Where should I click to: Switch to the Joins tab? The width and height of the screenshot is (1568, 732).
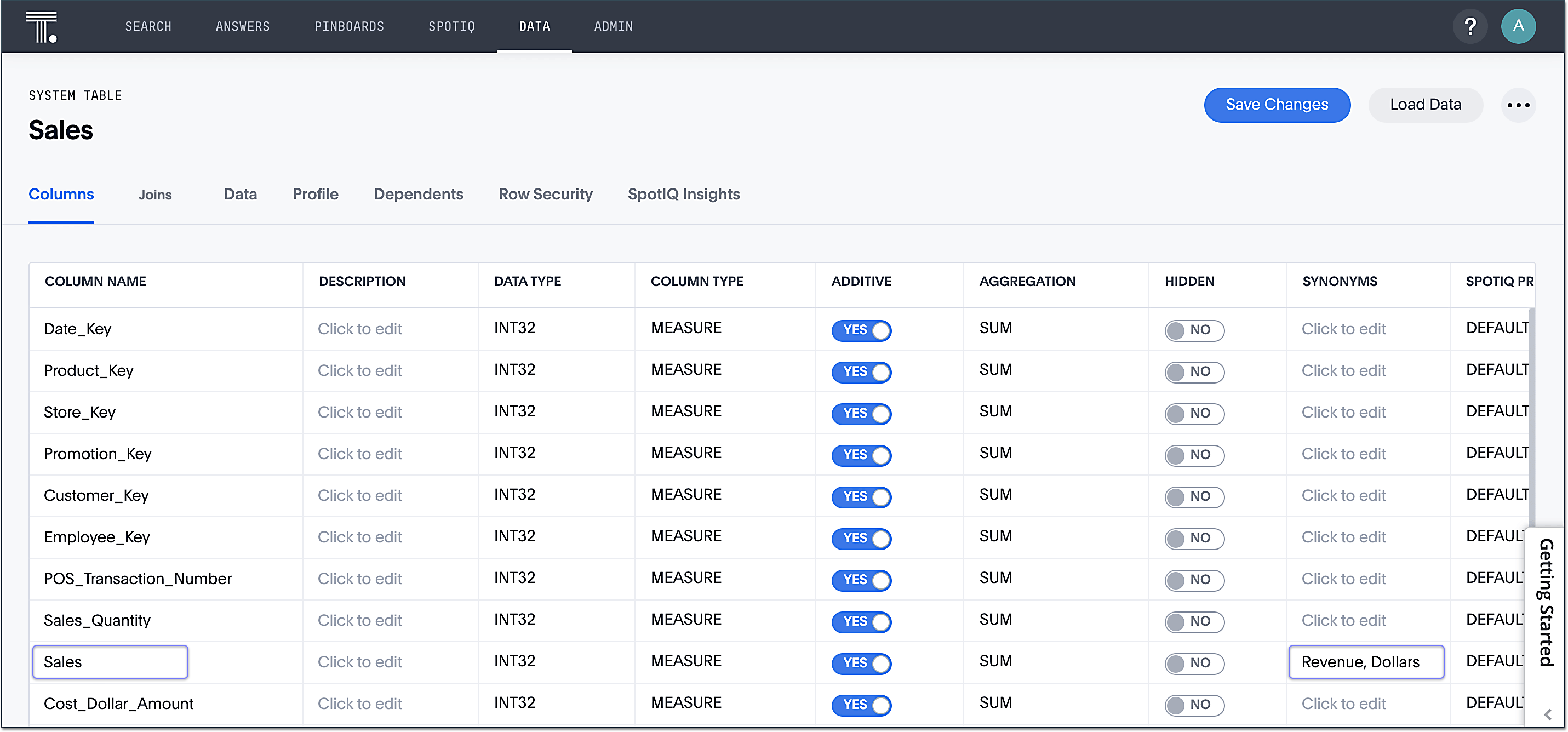point(156,194)
